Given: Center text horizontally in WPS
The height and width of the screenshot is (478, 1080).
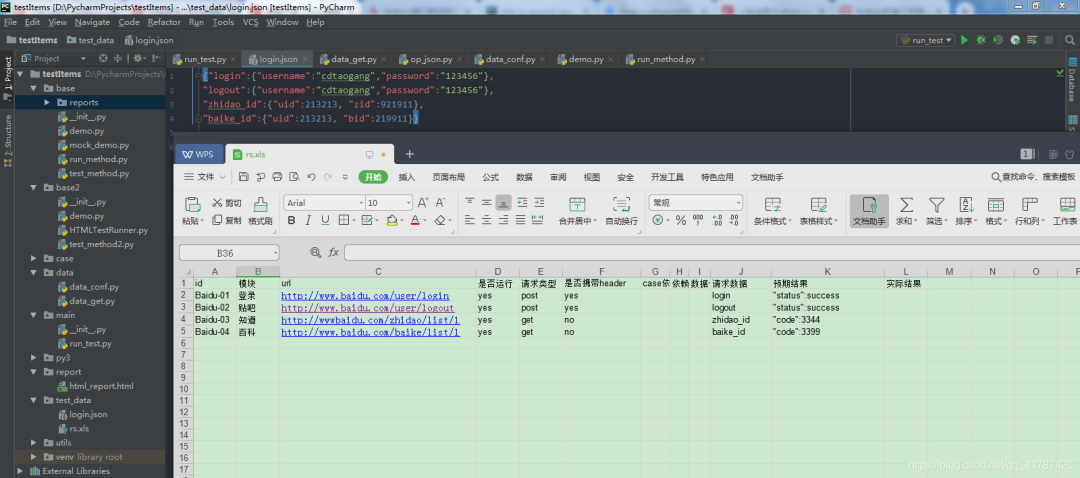Looking at the screenshot, I should [x=486, y=220].
